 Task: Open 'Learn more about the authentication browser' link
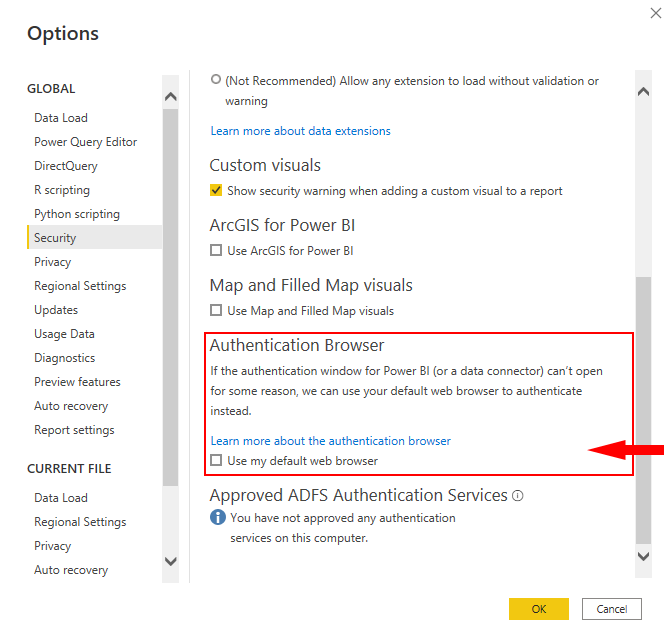[330, 441]
